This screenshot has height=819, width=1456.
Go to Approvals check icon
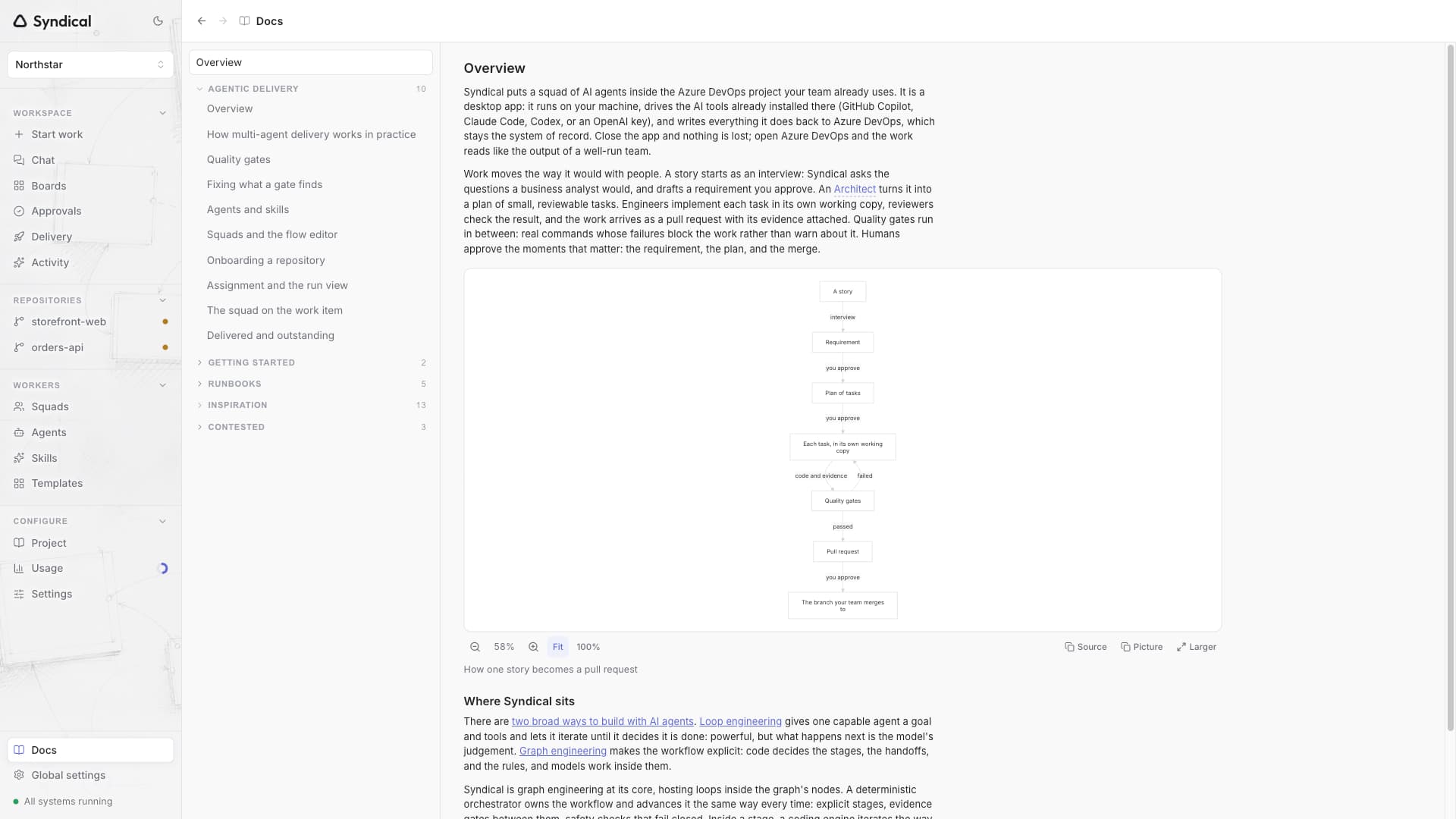(19, 211)
